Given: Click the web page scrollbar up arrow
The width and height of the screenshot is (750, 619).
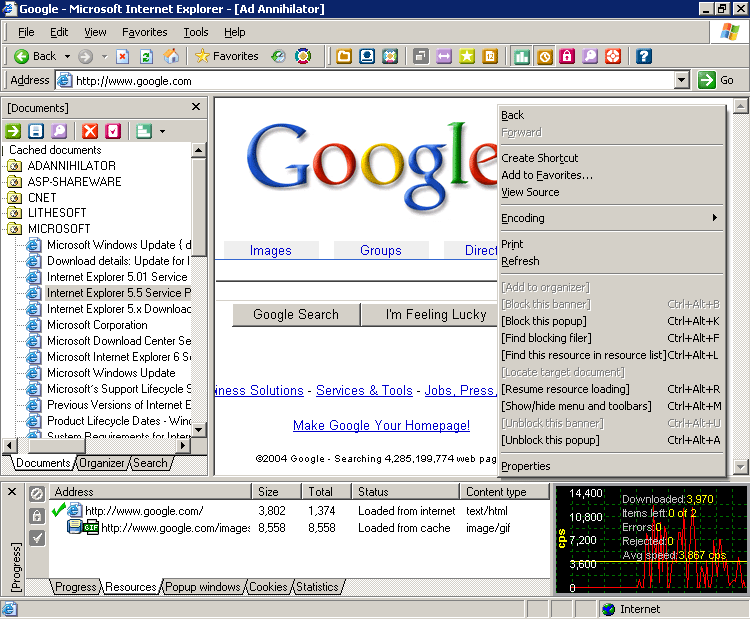Looking at the screenshot, I should tap(740, 106).
